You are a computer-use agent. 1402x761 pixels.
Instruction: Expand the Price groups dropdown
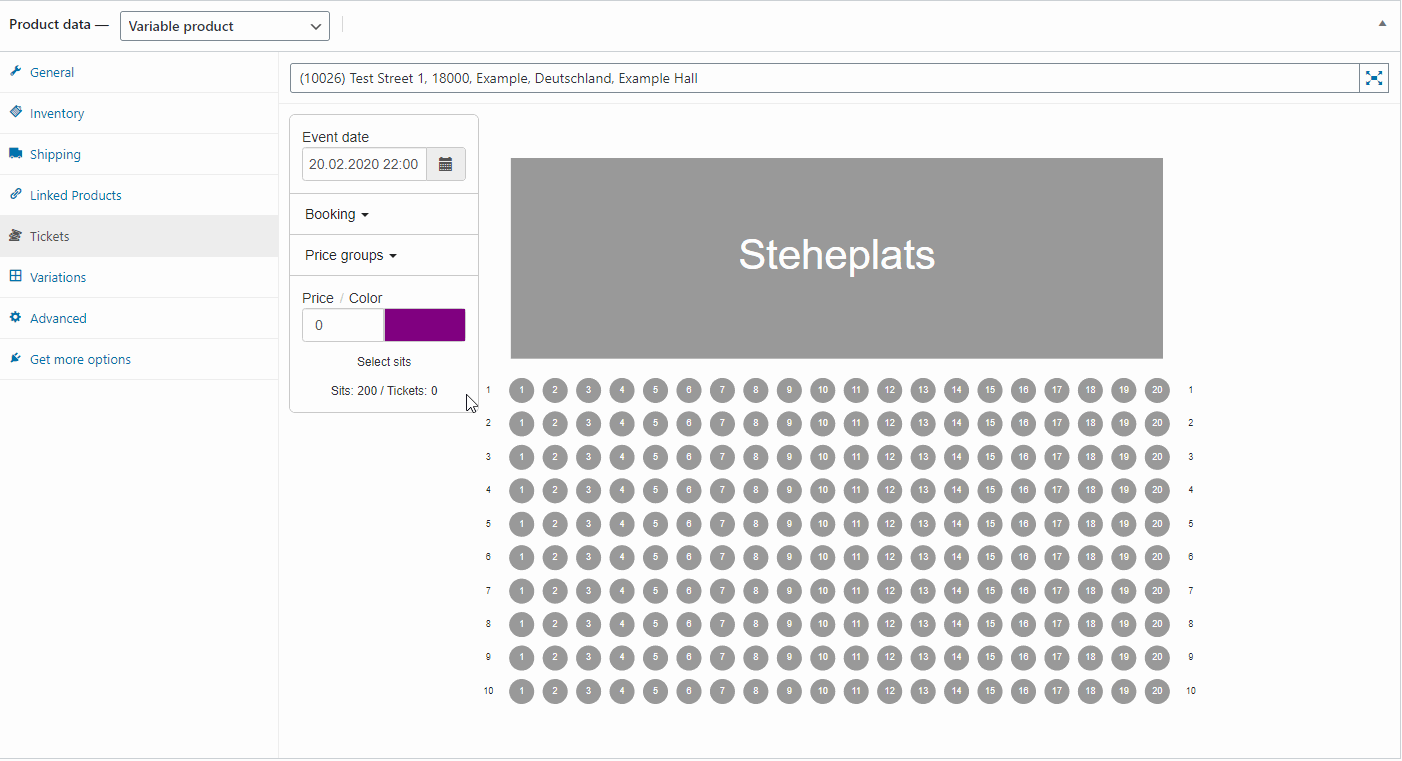coord(351,255)
